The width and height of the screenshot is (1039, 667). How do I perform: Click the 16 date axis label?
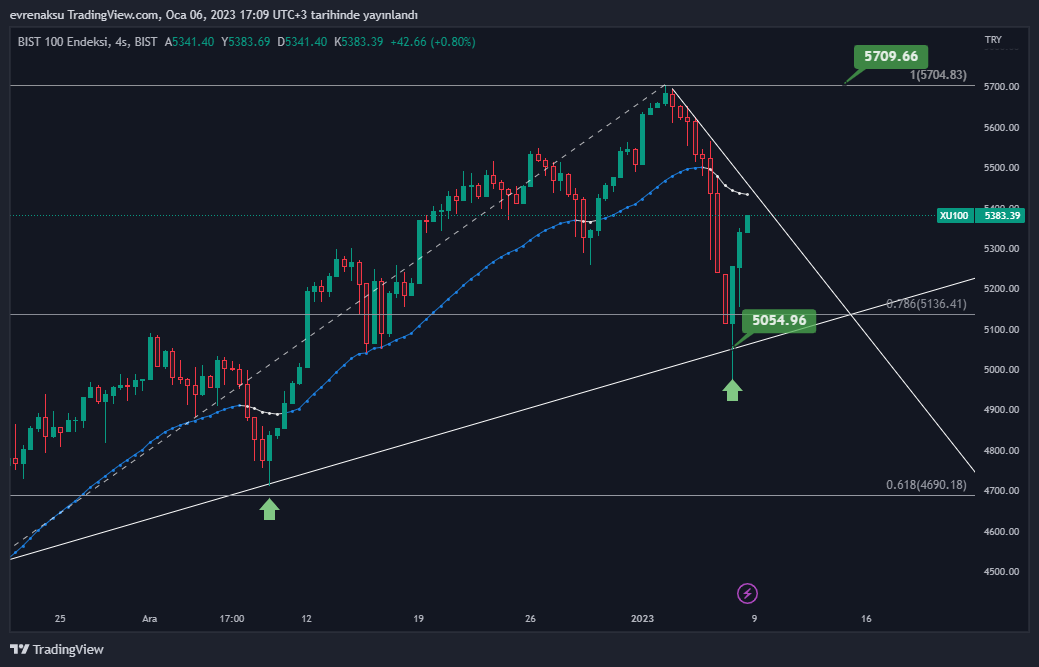click(x=866, y=619)
